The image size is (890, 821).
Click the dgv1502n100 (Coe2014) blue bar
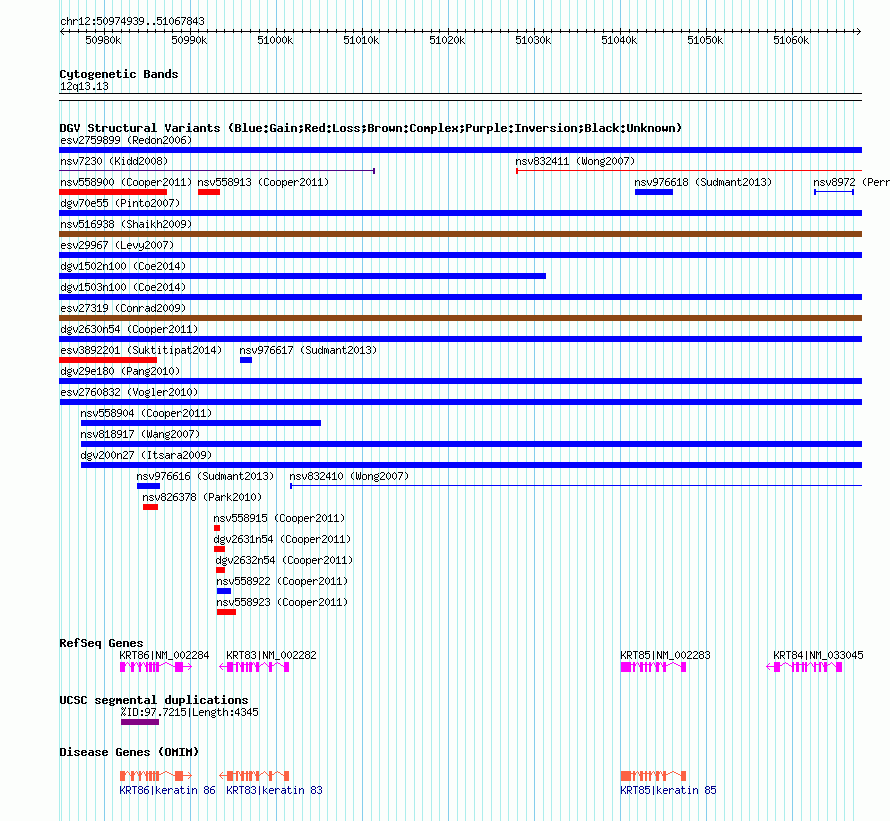303,276
